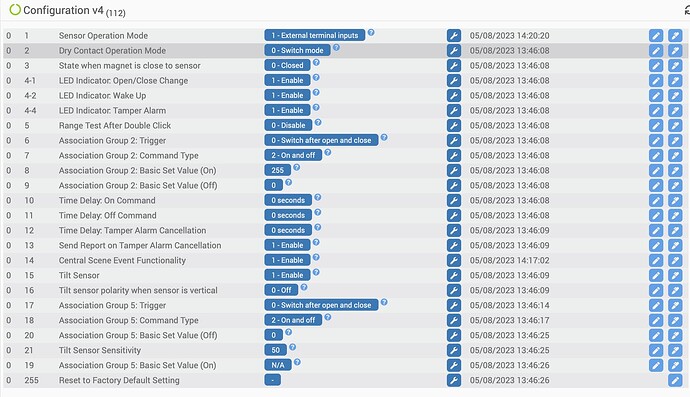Click help icon beside Tilt Sensor Sensitivity value 50
This screenshot has width=690, height=397.
click(292, 346)
